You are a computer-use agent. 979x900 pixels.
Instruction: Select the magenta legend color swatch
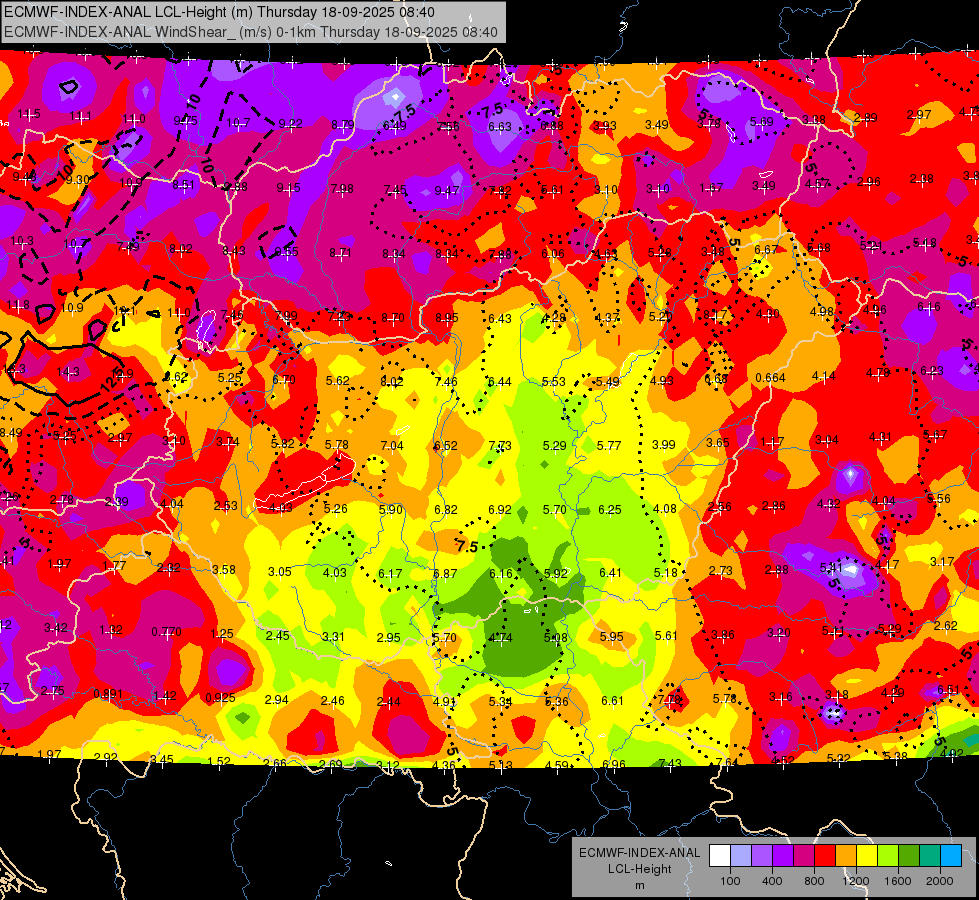(x=804, y=856)
